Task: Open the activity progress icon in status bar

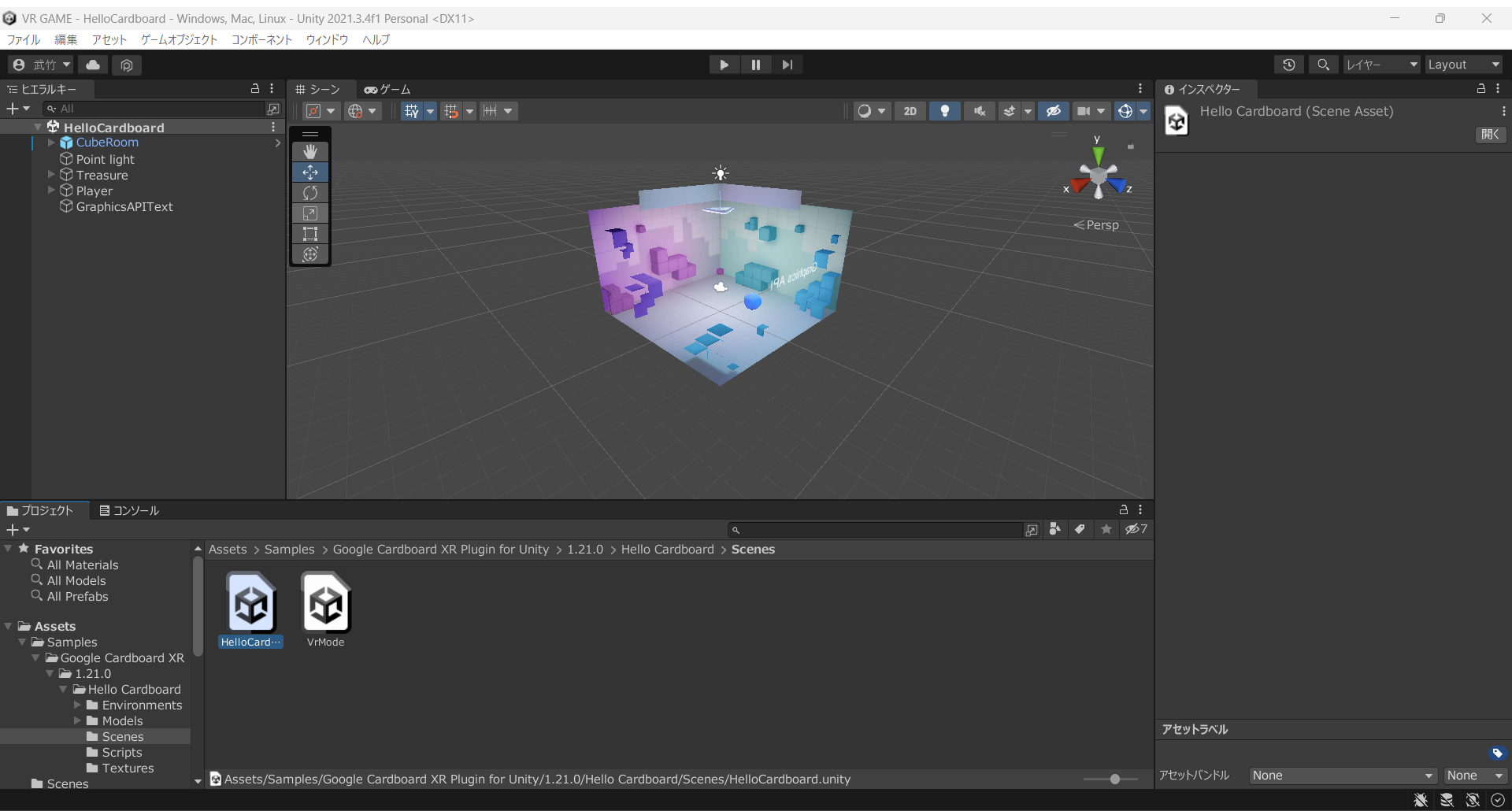Action: (x=1498, y=800)
